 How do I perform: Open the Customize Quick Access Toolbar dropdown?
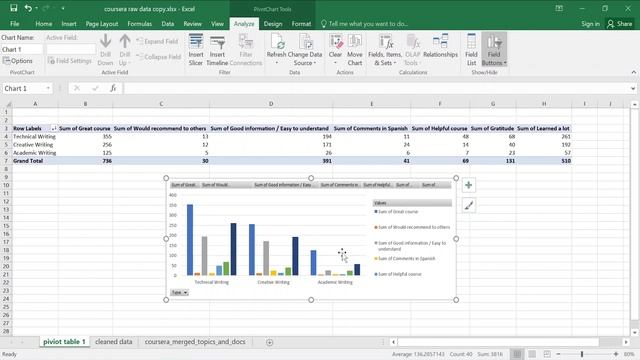[x=63, y=8]
